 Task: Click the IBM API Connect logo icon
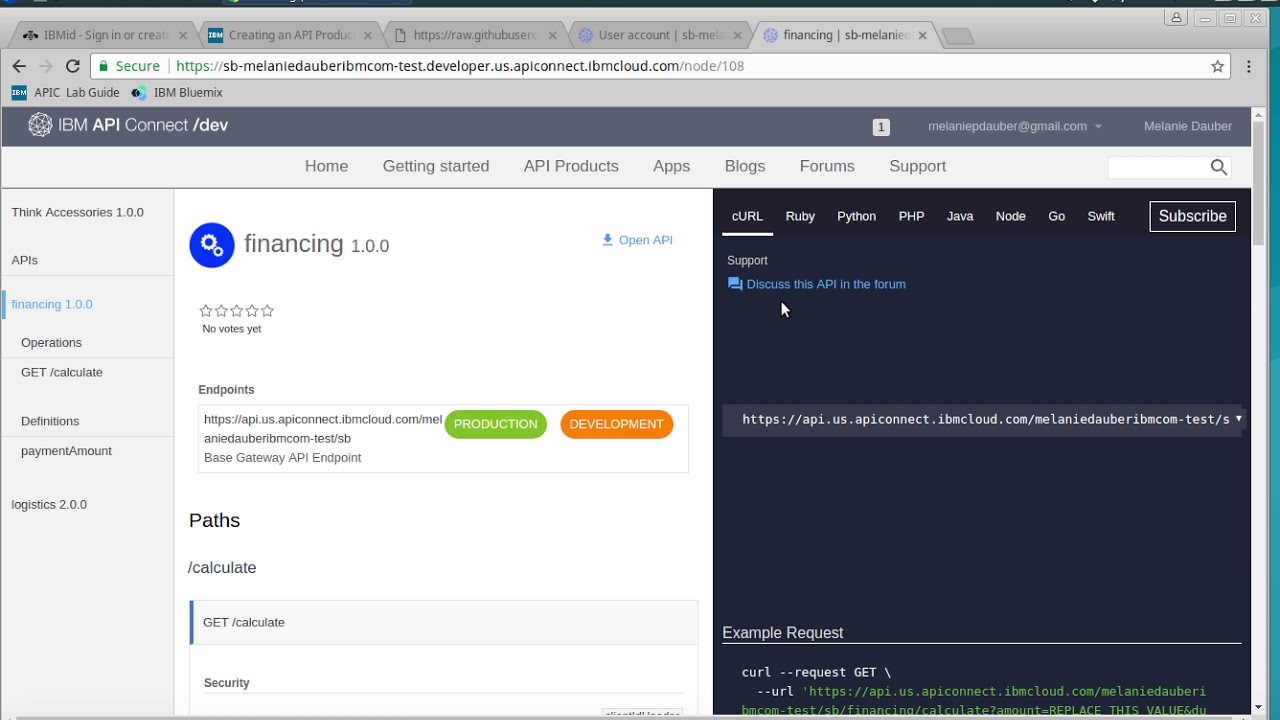coord(40,125)
